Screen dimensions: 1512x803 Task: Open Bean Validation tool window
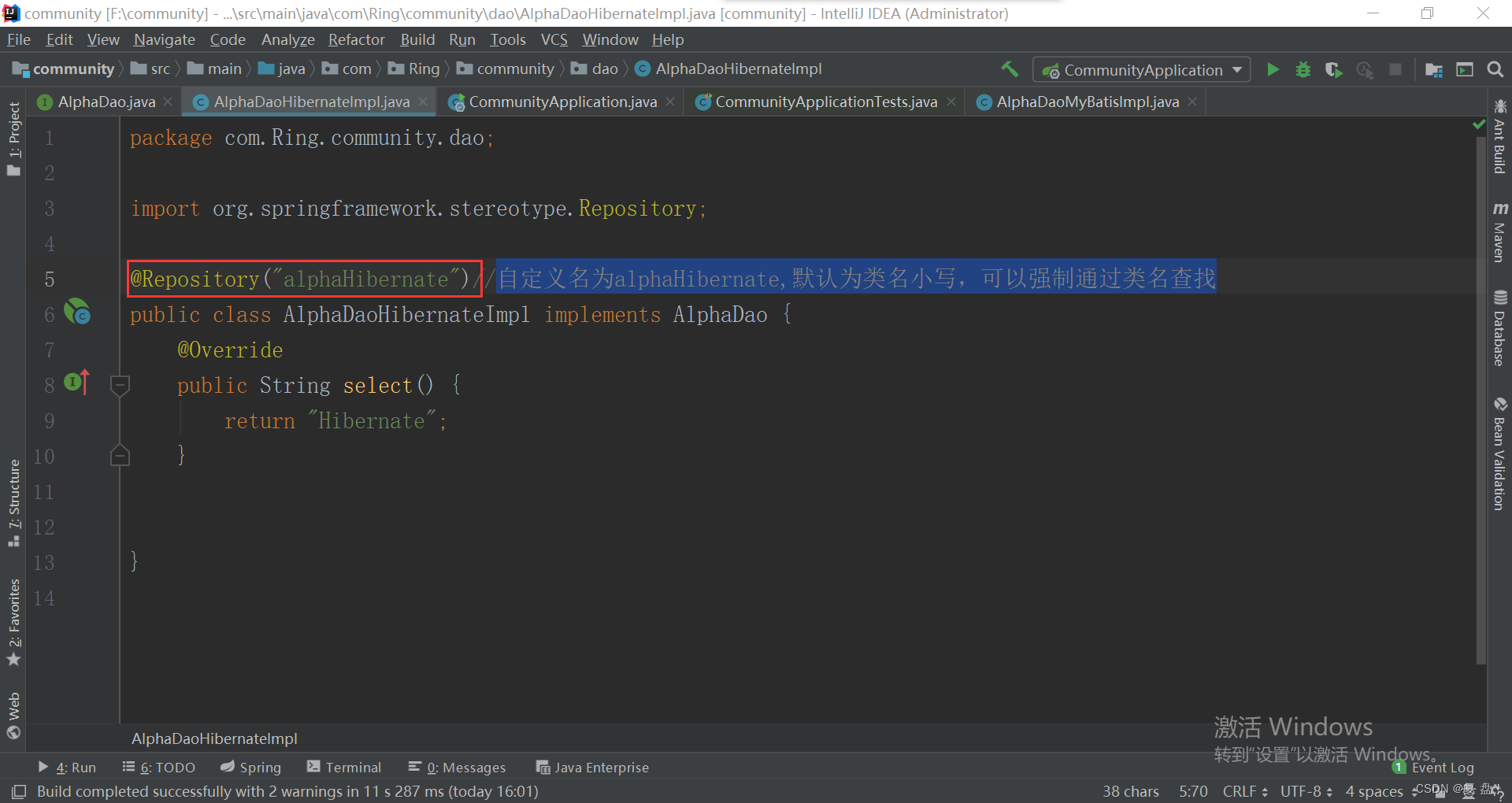click(x=1499, y=454)
